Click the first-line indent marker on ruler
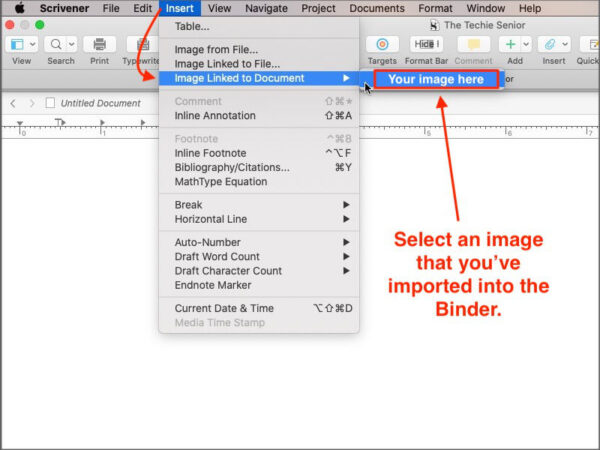Image resolution: width=600 pixels, height=450 pixels. tap(20, 124)
